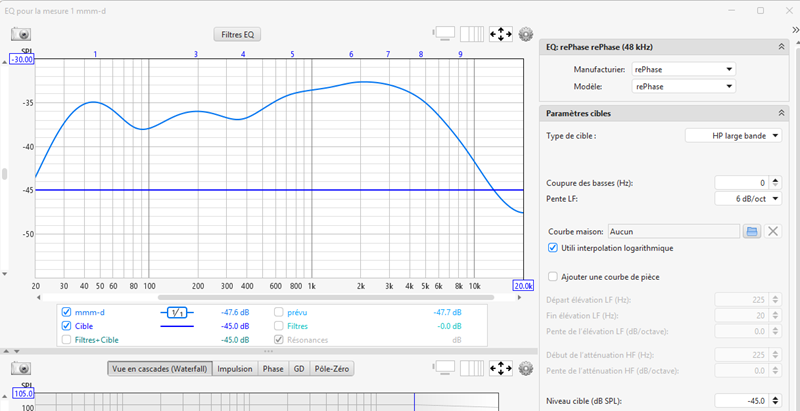The image size is (800, 411).
Task: Browse for house curve file with the folder icon
Action: click(x=751, y=232)
